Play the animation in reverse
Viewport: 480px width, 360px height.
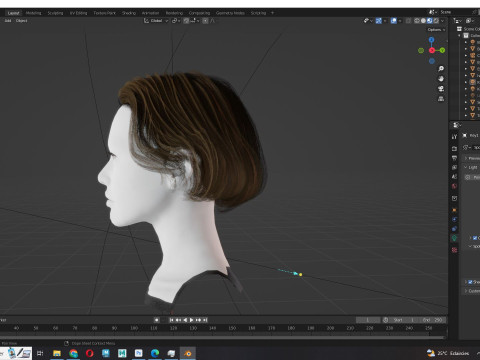(x=185, y=320)
